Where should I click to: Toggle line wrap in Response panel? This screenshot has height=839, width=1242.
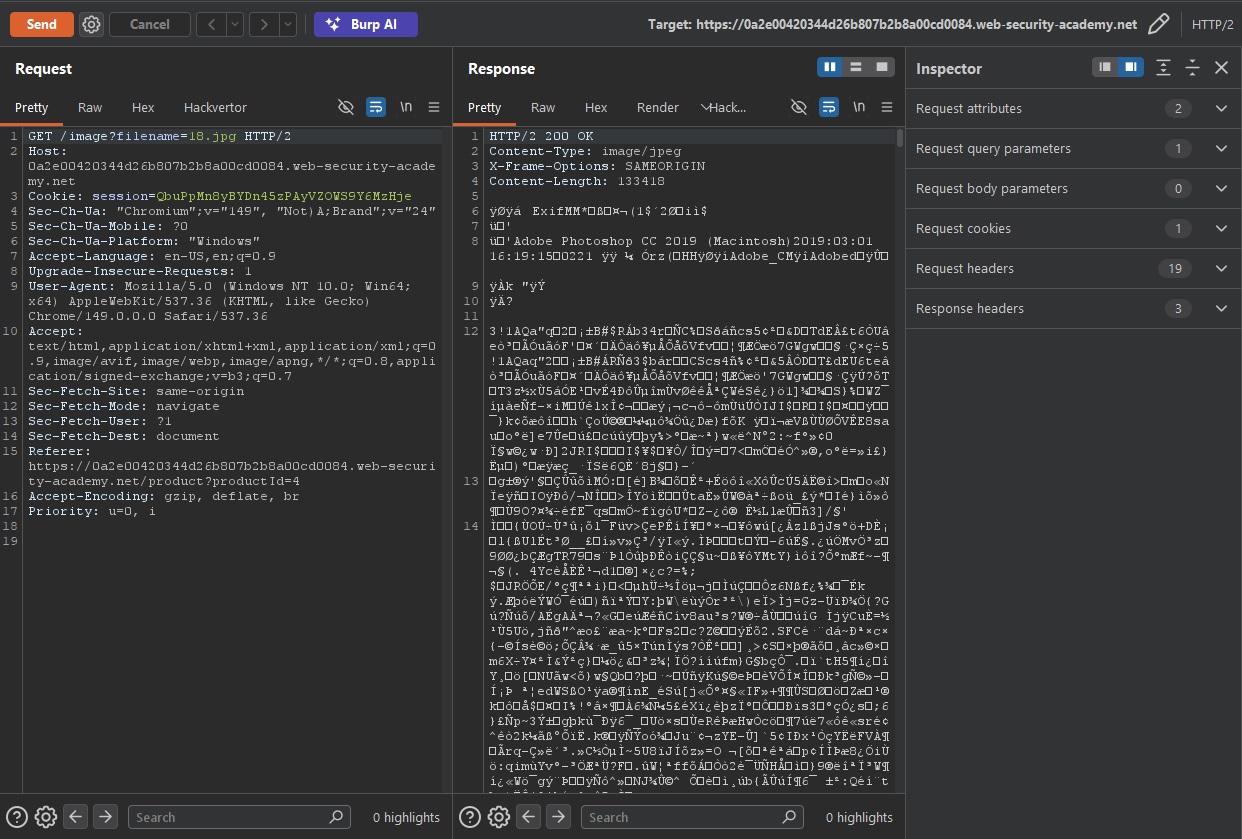tap(829, 107)
